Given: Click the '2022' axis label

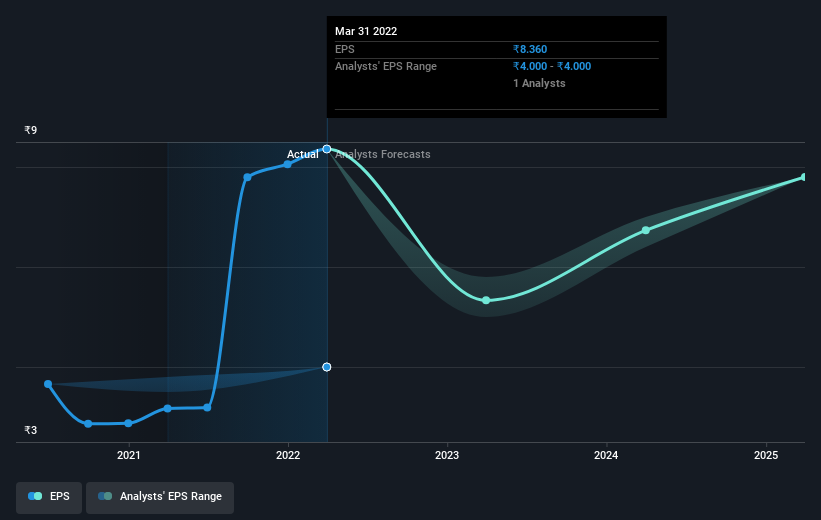Looking at the screenshot, I should (288, 455).
